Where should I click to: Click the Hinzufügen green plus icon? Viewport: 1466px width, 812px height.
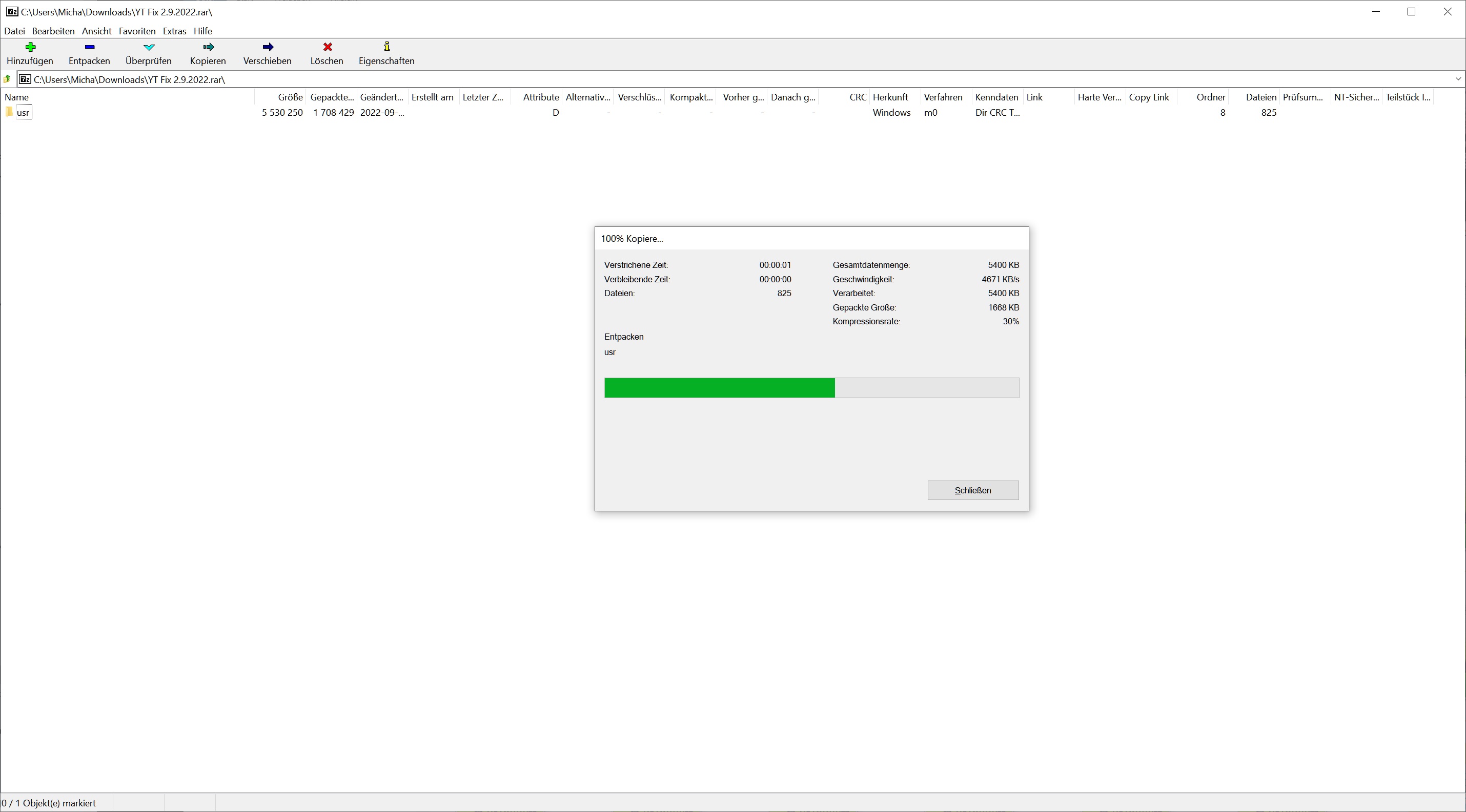[x=30, y=47]
